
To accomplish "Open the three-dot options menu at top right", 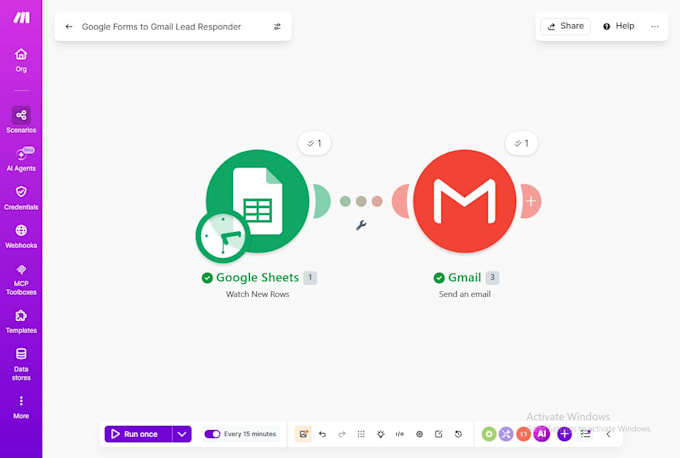I will [x=655, y=26].
